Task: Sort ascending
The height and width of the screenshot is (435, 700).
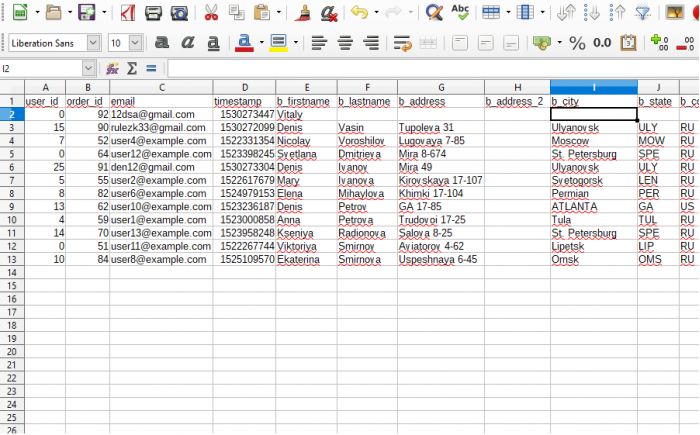Action: (x=592, y=13)
